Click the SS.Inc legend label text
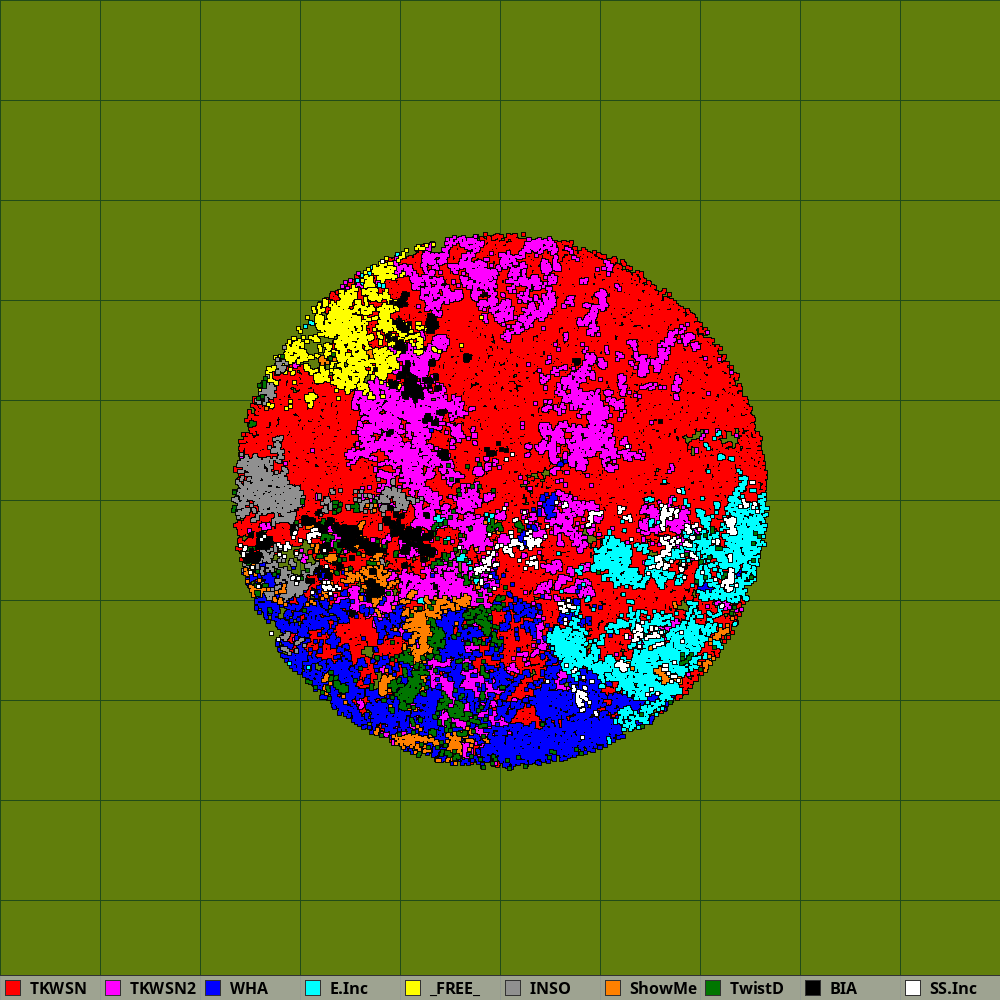The image size is (1000, 1000). click(953, 988)
